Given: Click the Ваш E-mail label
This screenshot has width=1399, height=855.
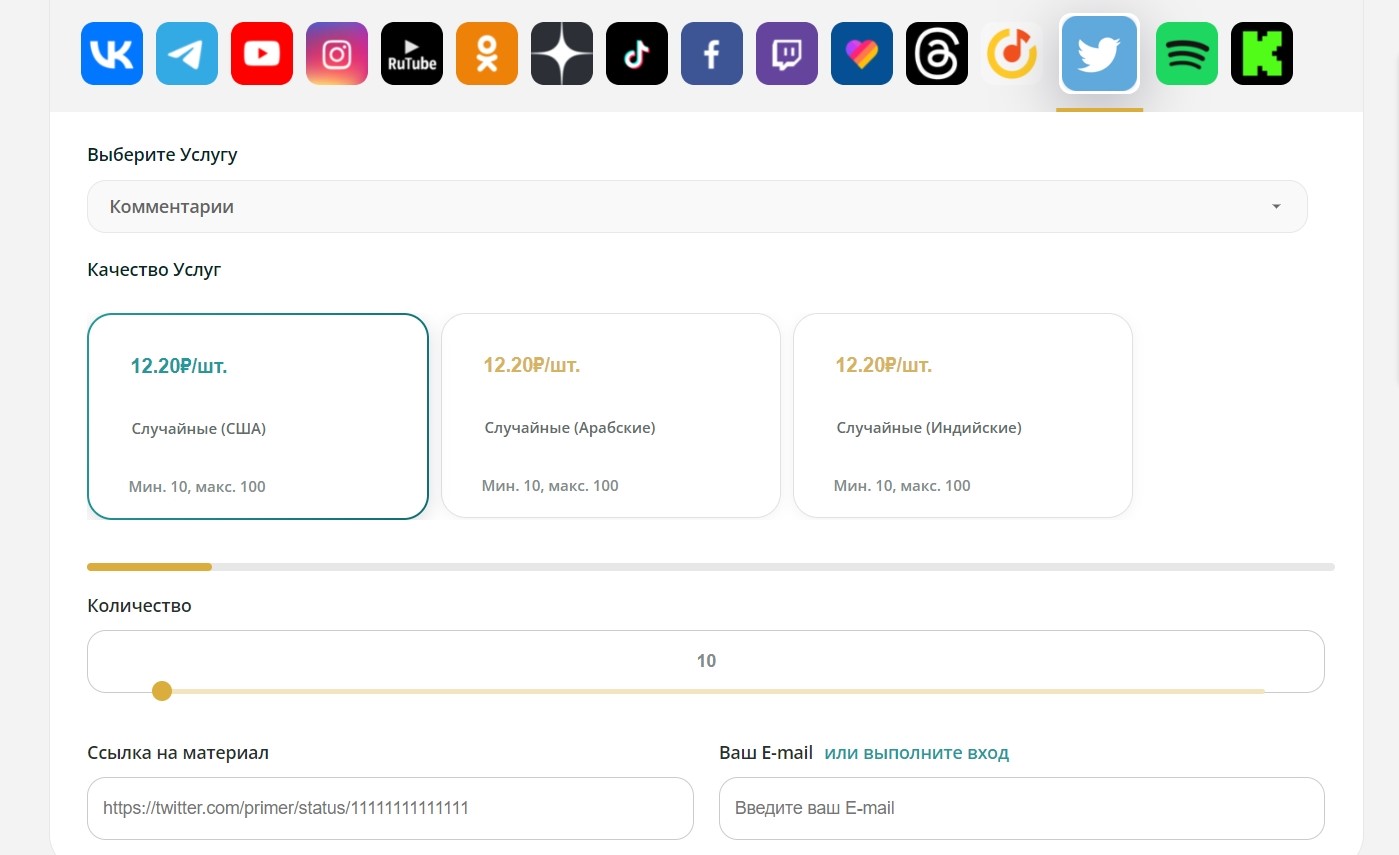Looking at the screenshot, I should click(766, 753).
